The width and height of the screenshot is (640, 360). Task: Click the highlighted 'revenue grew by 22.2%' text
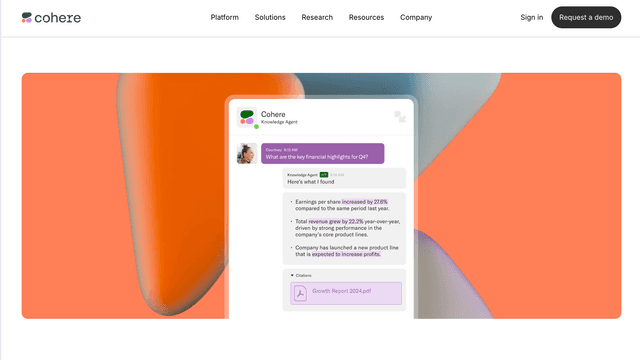pos(336,221)
